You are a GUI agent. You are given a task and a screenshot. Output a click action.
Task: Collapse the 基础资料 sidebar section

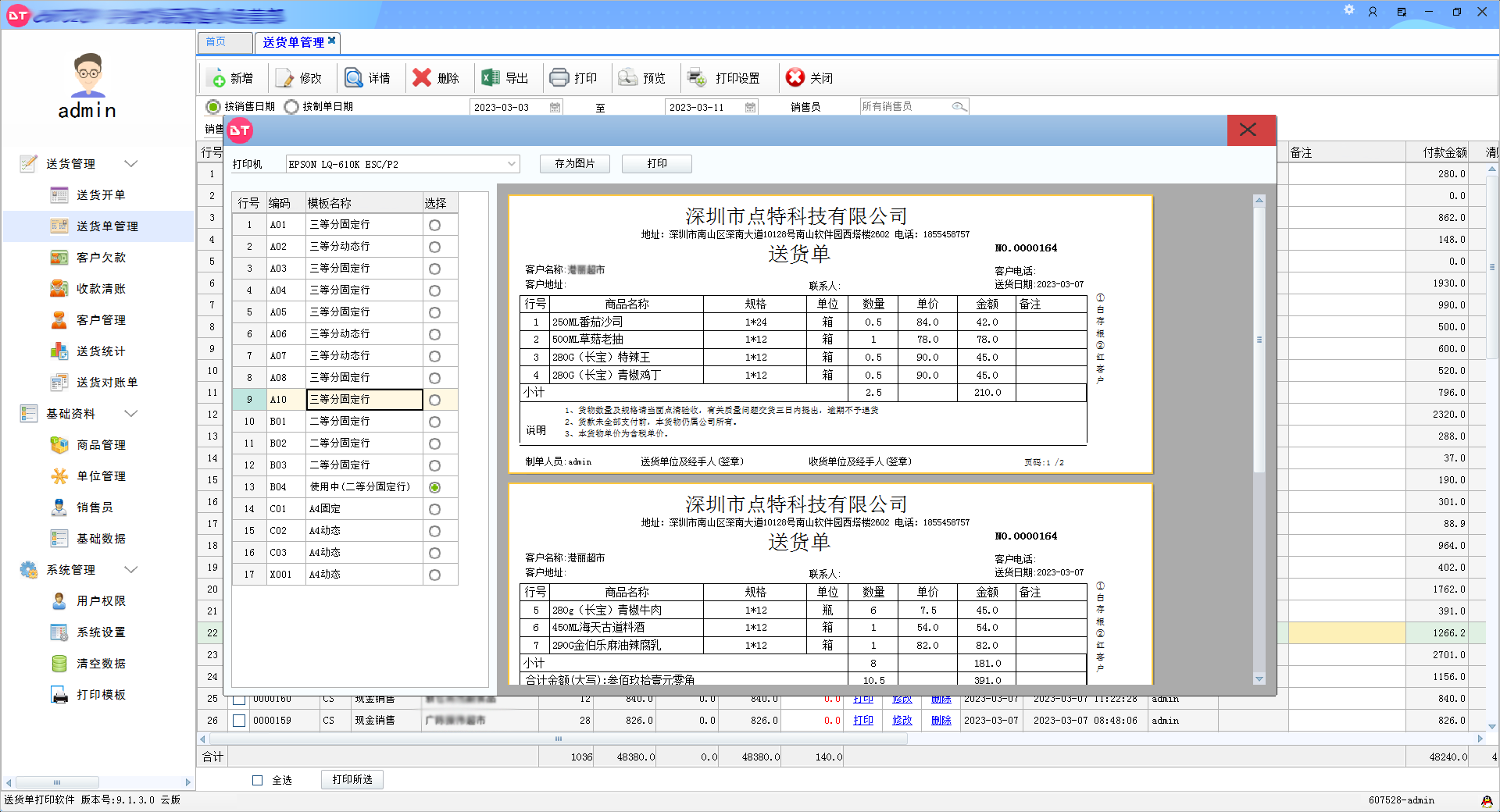pyautogui.click(x=131, y=413)
